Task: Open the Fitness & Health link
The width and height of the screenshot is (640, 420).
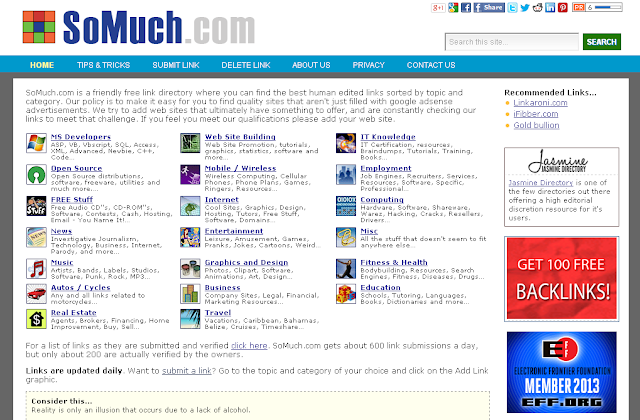Action: (394, 262)
